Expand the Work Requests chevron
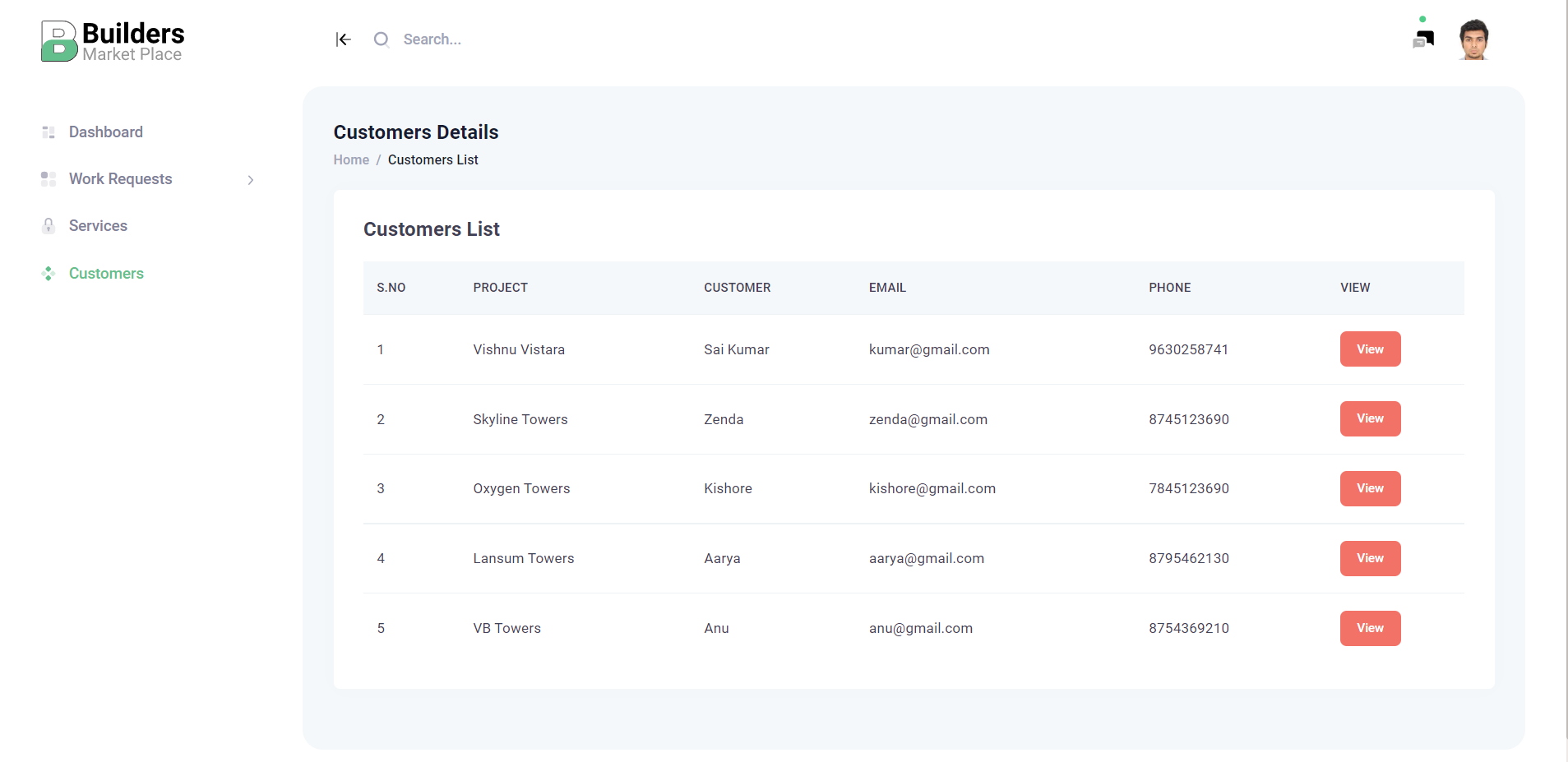 click(x=251, y=180)
